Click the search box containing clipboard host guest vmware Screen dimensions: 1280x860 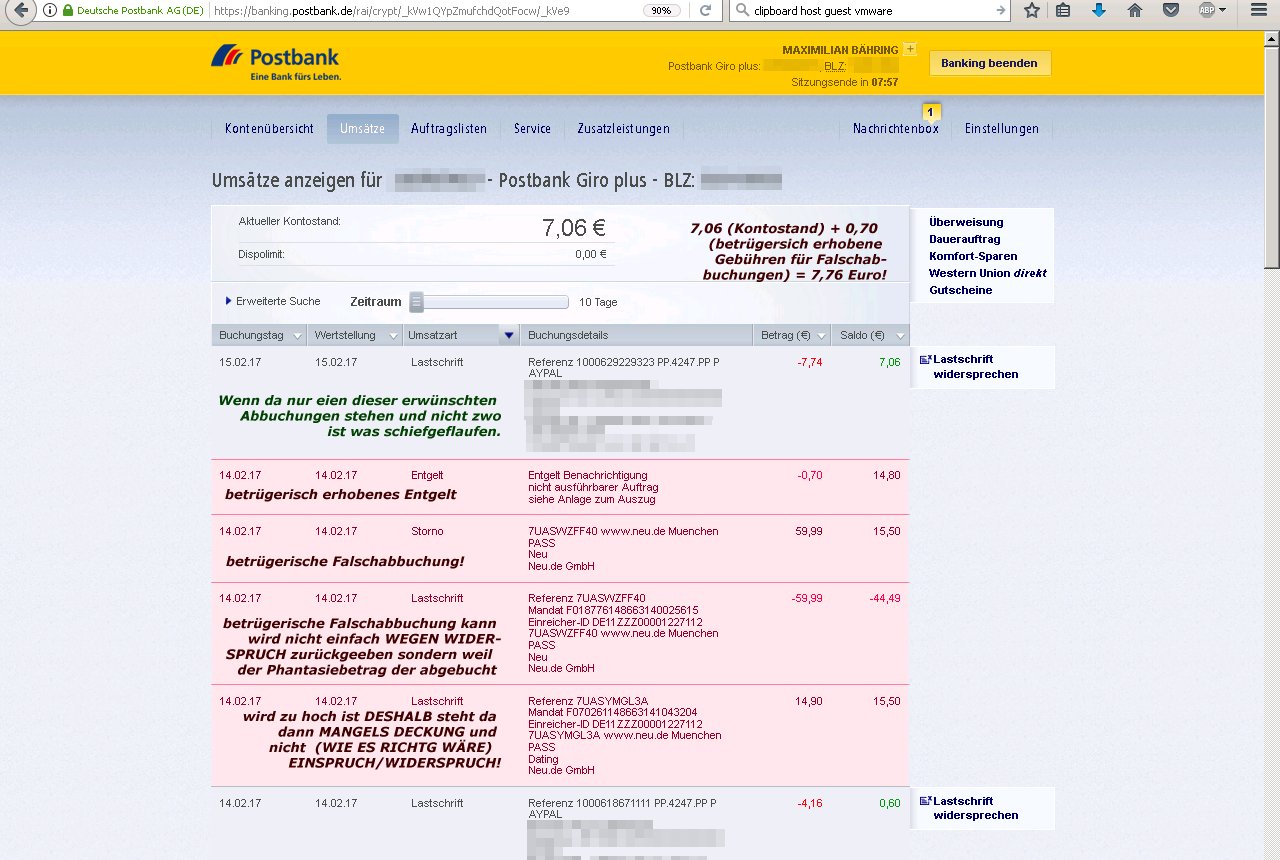point(870,11)
